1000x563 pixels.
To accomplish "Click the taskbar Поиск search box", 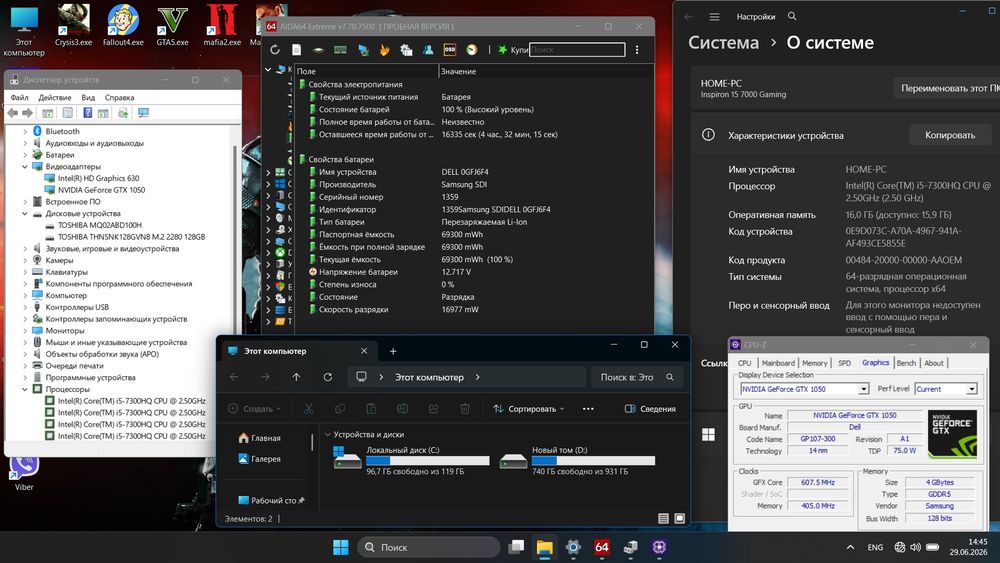I will click(x=429, y=547).
